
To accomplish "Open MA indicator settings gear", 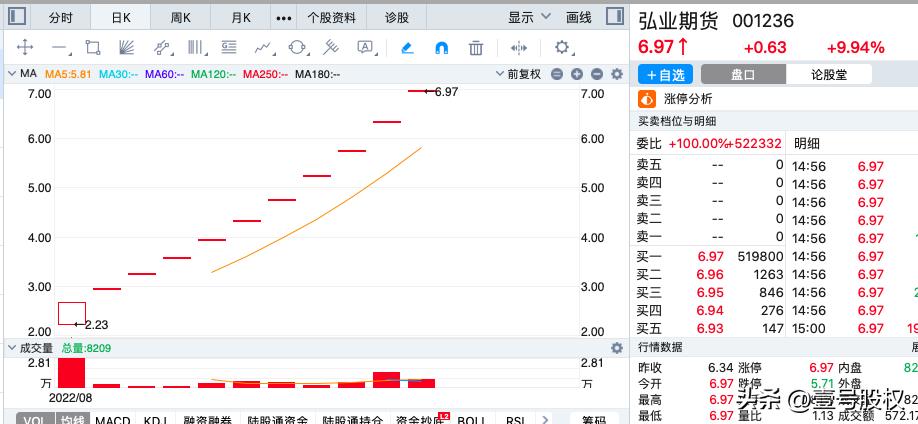I will pos(616,74).
